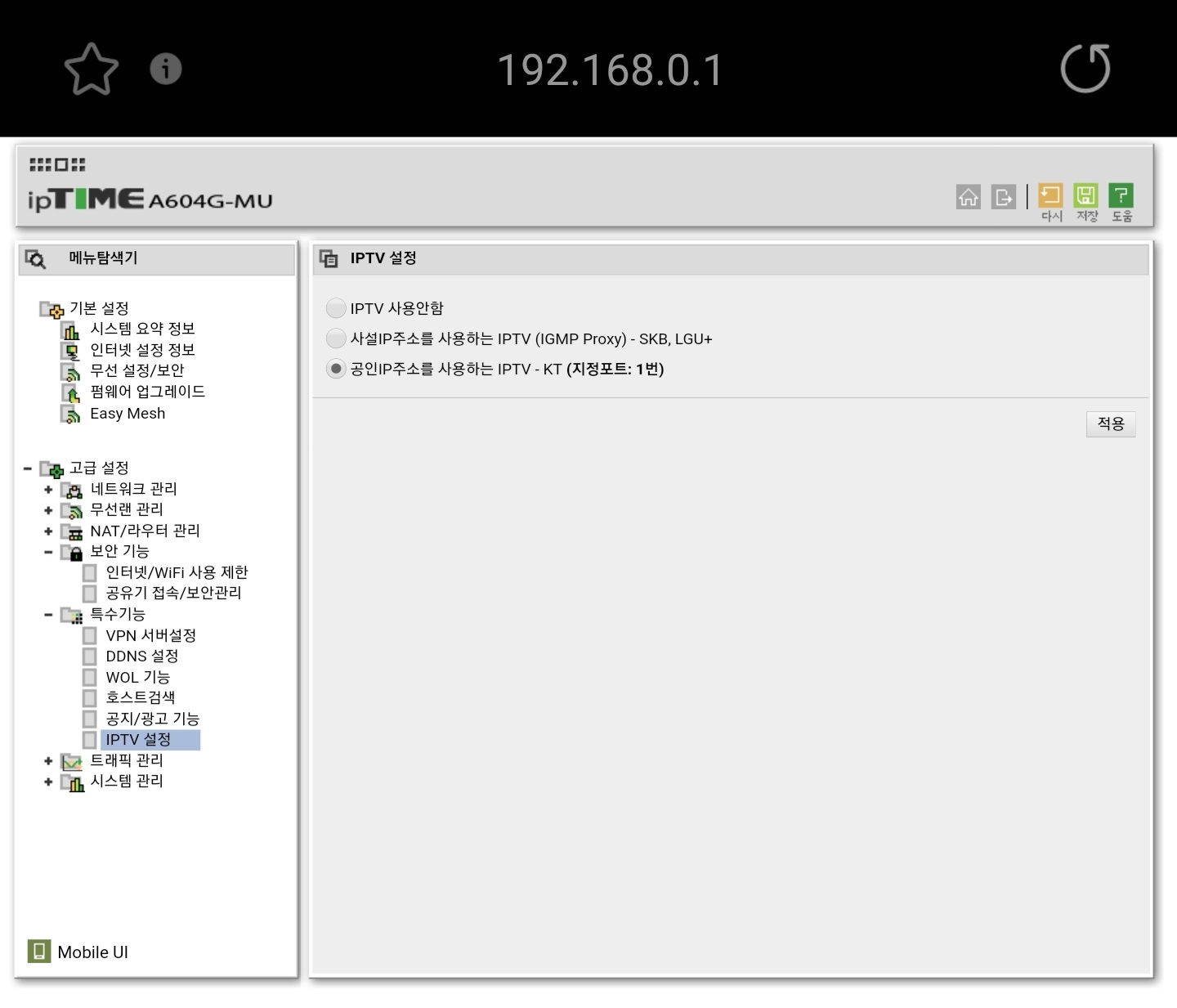Image resolution: width=1177 pixels, height=1008 pixels.
Task: Tap the 192.168.0.1 address bar
Action: tap(611, 70)
